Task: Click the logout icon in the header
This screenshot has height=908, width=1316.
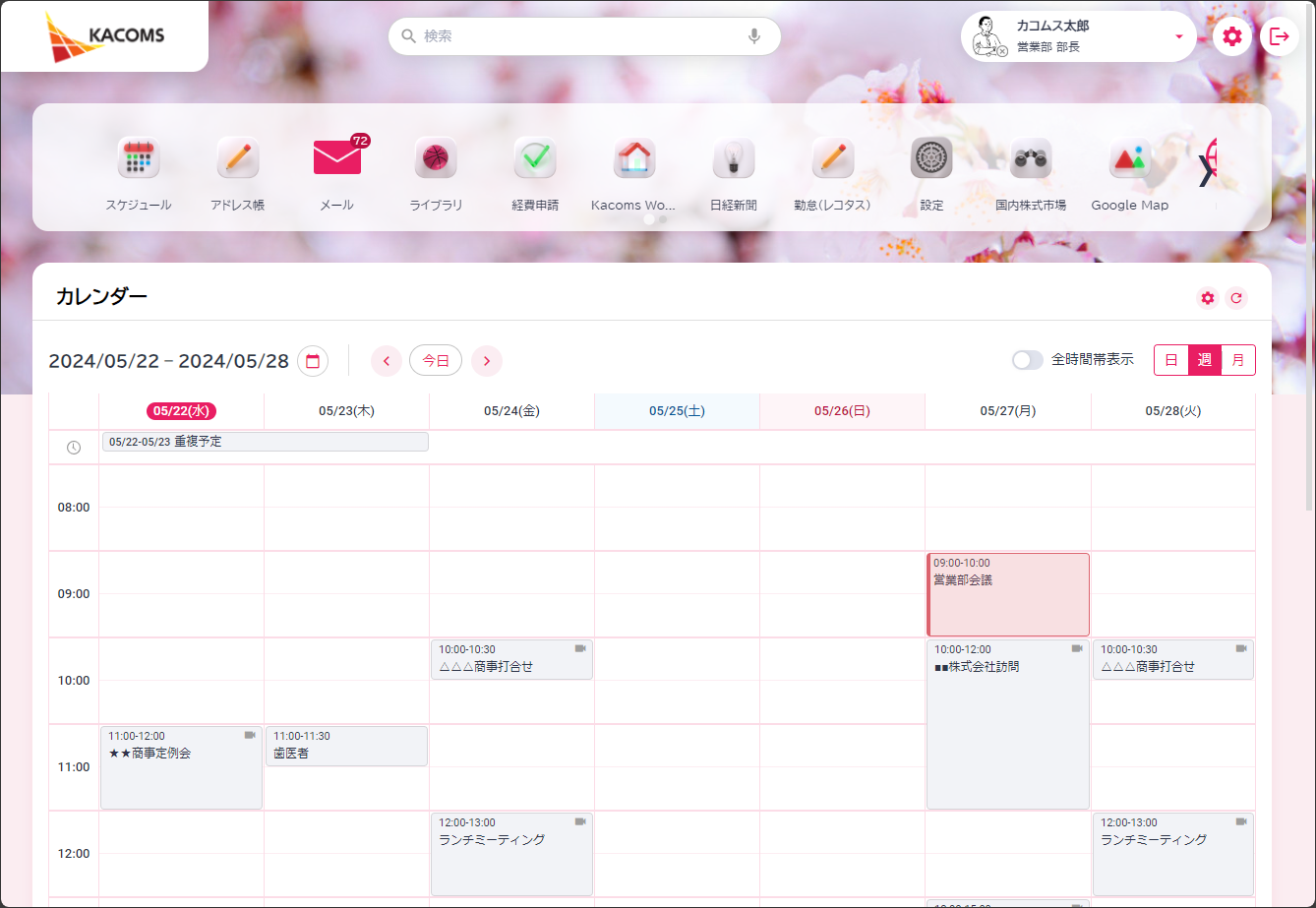Action: [x=1279, y=37]
